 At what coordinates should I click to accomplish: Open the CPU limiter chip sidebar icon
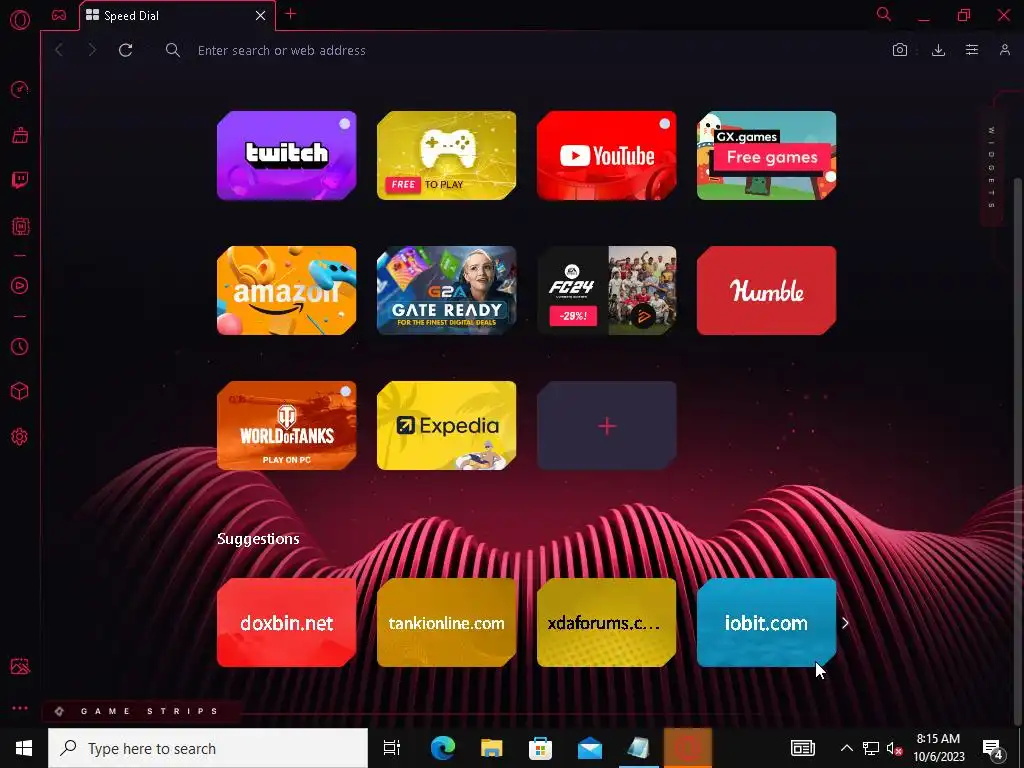(x=20, y=227)
